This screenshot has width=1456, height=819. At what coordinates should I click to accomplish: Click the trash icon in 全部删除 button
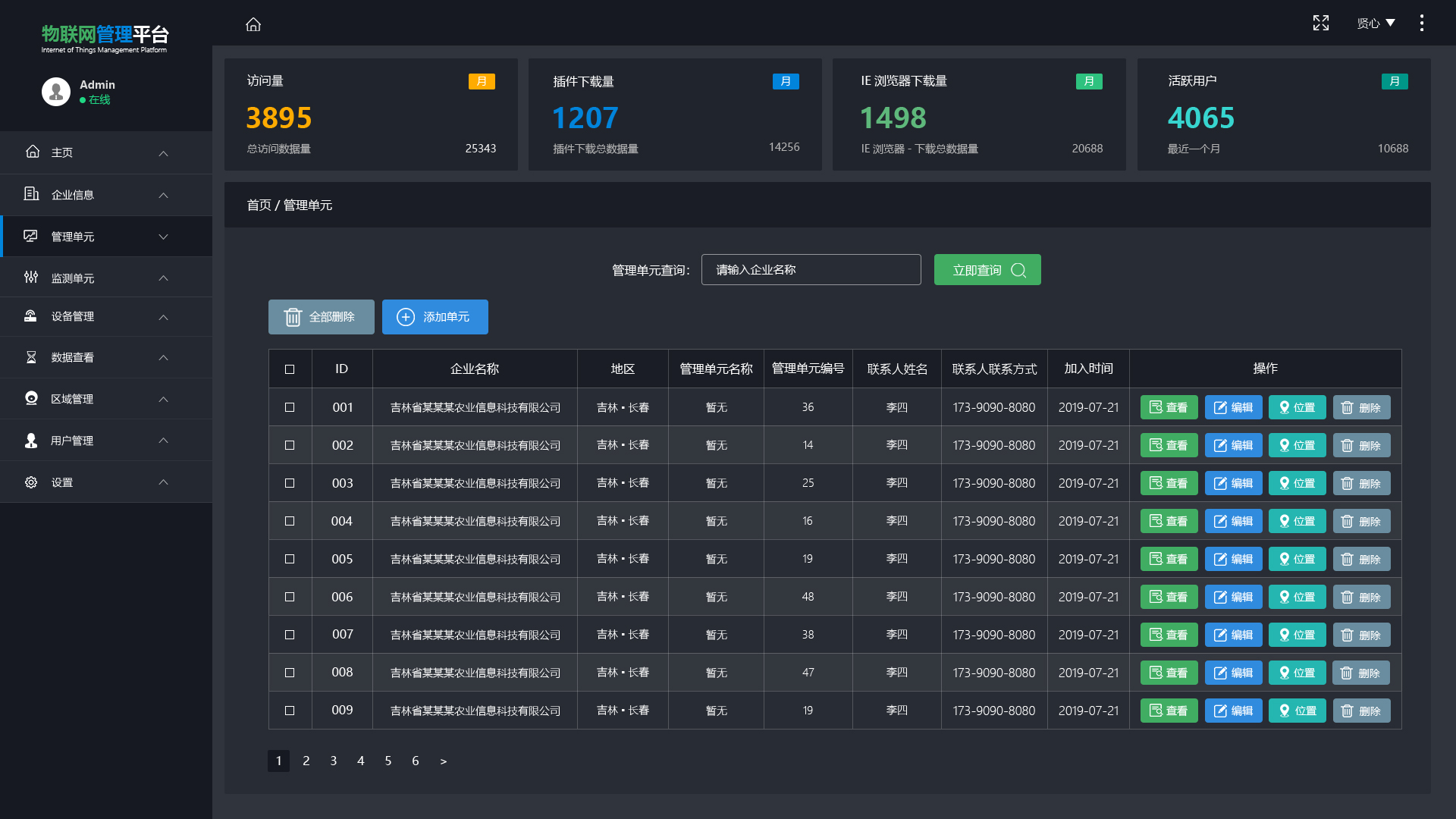(x=293, y=317)
